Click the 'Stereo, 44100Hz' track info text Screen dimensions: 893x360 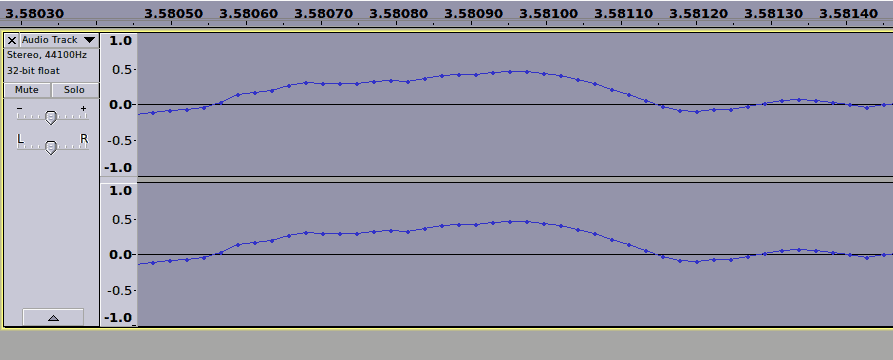coord(47,55)
